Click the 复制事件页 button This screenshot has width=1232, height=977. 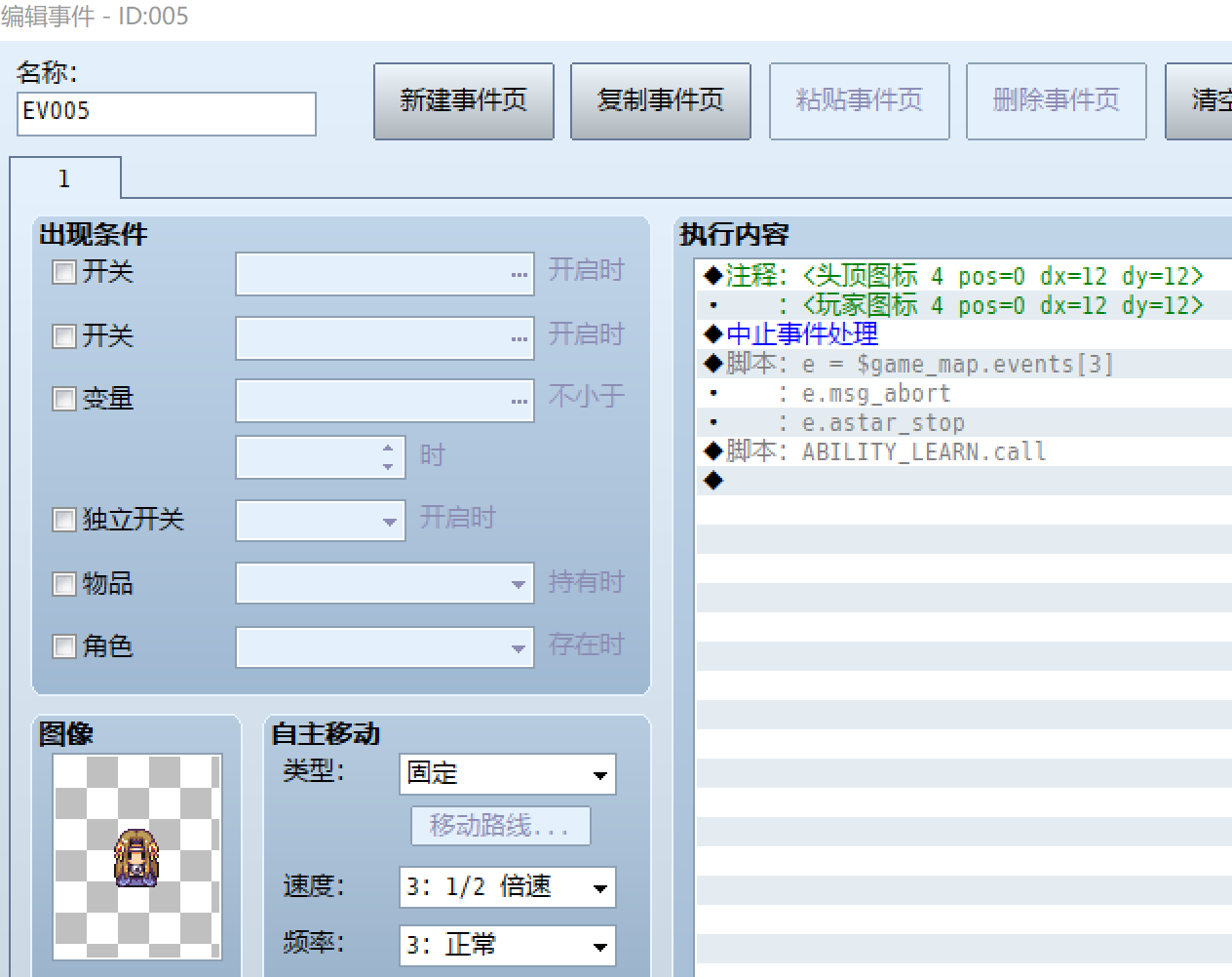tap(661, 101)
